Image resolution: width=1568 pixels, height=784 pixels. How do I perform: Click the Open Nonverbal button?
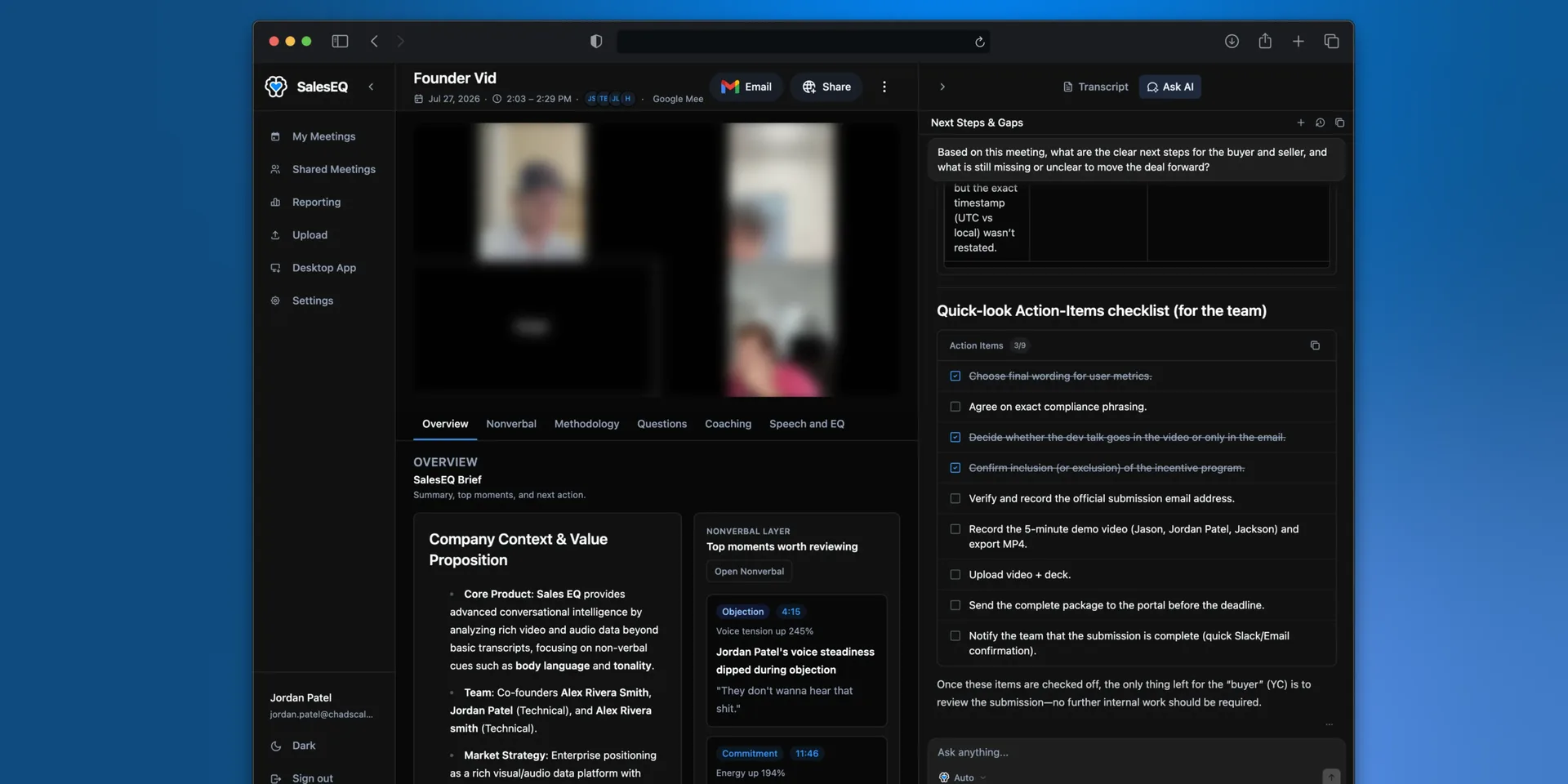(749, 572)
